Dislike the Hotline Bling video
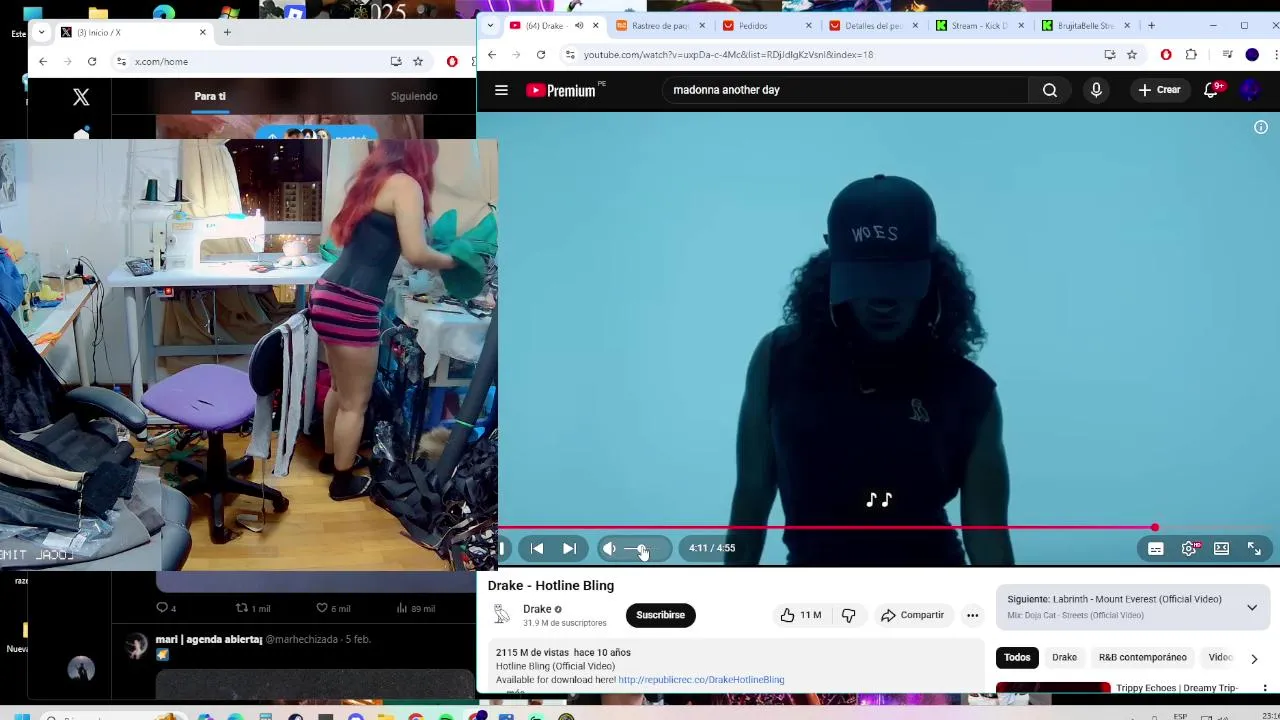Viewport: 1280px width, 720px height. pyautogui.click(x=848, y=615)
